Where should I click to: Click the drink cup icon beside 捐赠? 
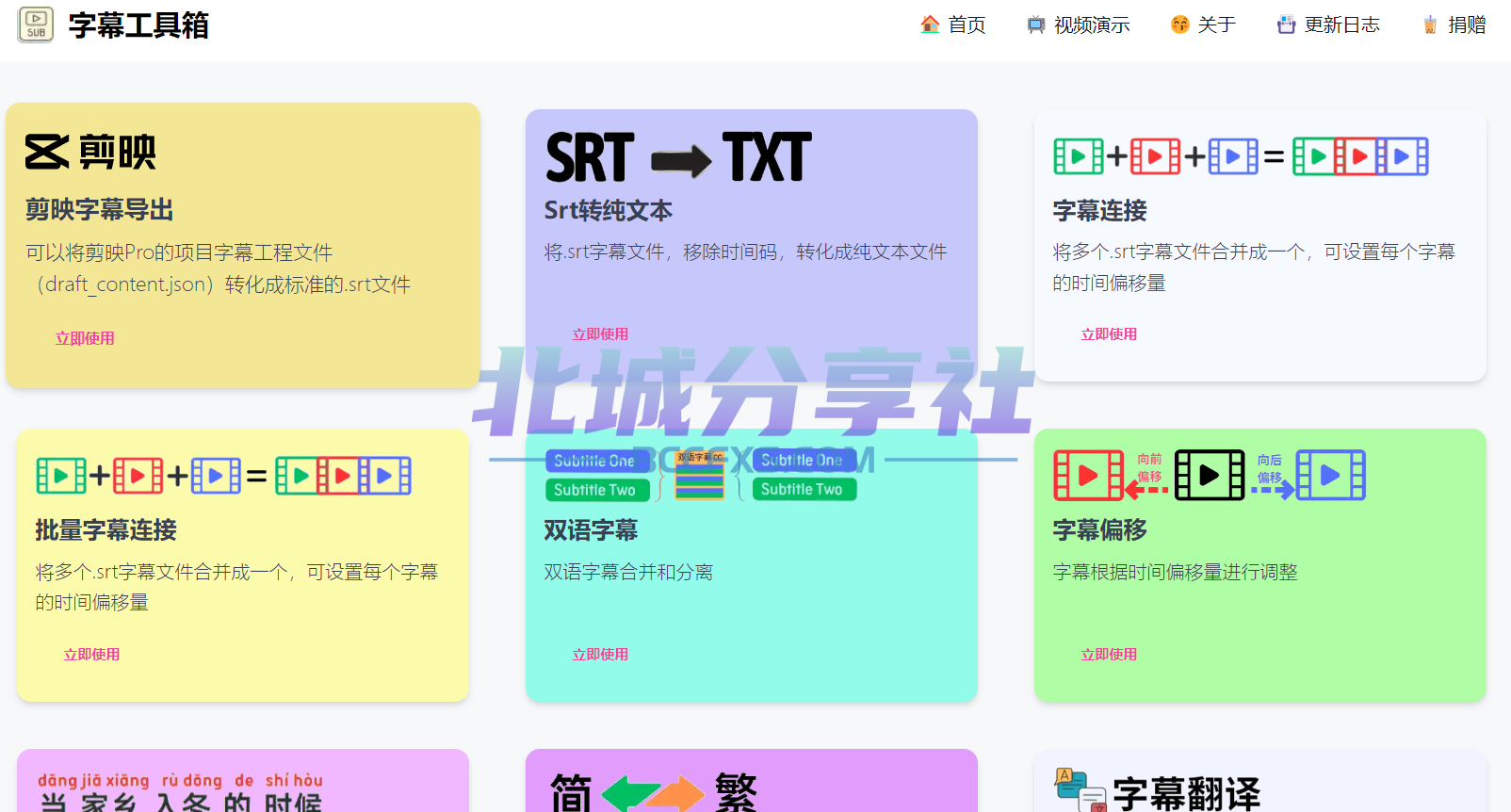point(1430,24)
